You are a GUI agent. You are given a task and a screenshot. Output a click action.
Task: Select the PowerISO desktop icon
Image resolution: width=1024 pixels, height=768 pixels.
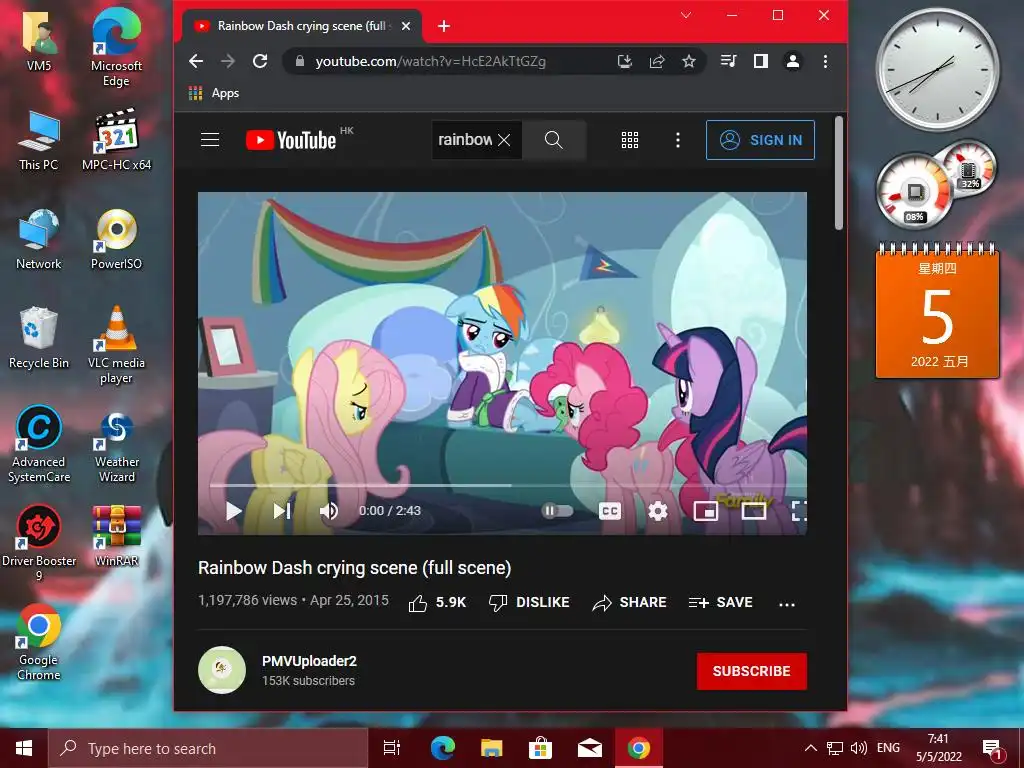click(x=116, y=240)
